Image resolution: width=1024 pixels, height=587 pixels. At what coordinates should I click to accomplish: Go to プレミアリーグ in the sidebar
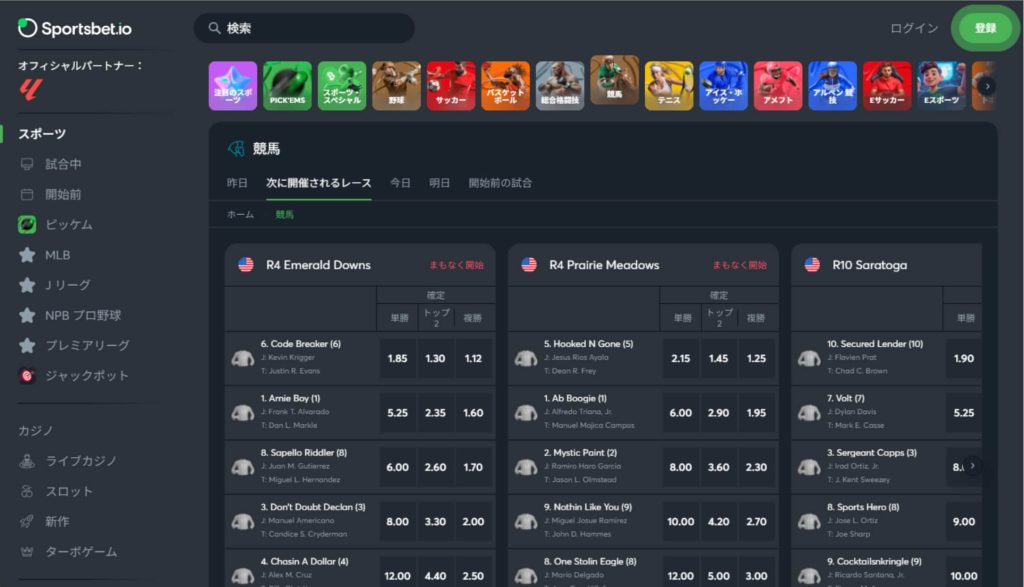tap(87, 345)
